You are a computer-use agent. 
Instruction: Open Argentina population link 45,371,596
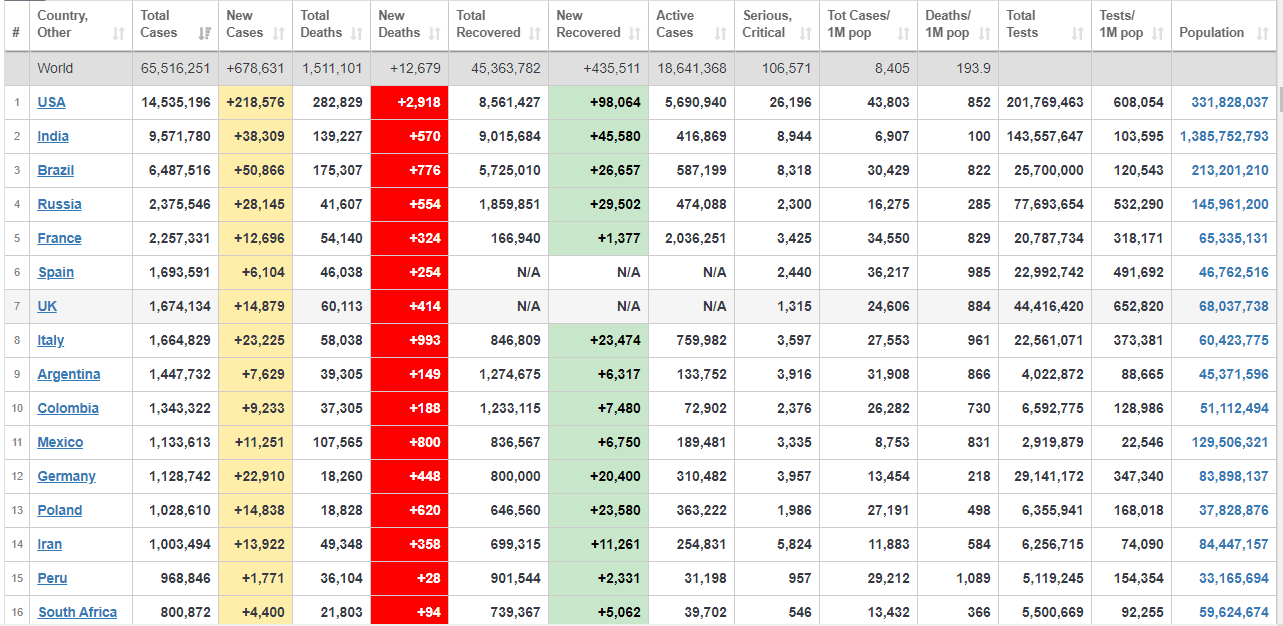click(x=1234, y=374)
